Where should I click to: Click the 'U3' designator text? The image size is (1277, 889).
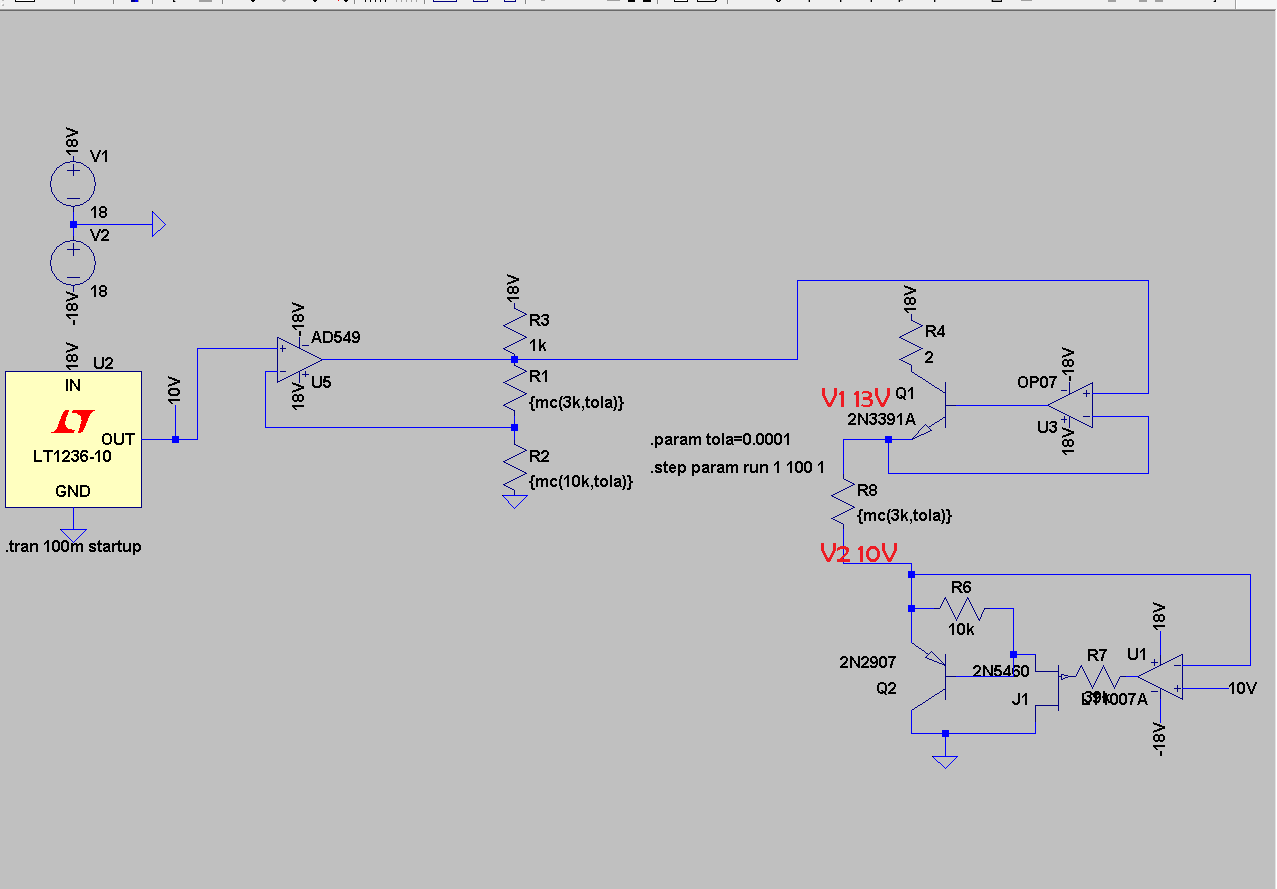1047,427
